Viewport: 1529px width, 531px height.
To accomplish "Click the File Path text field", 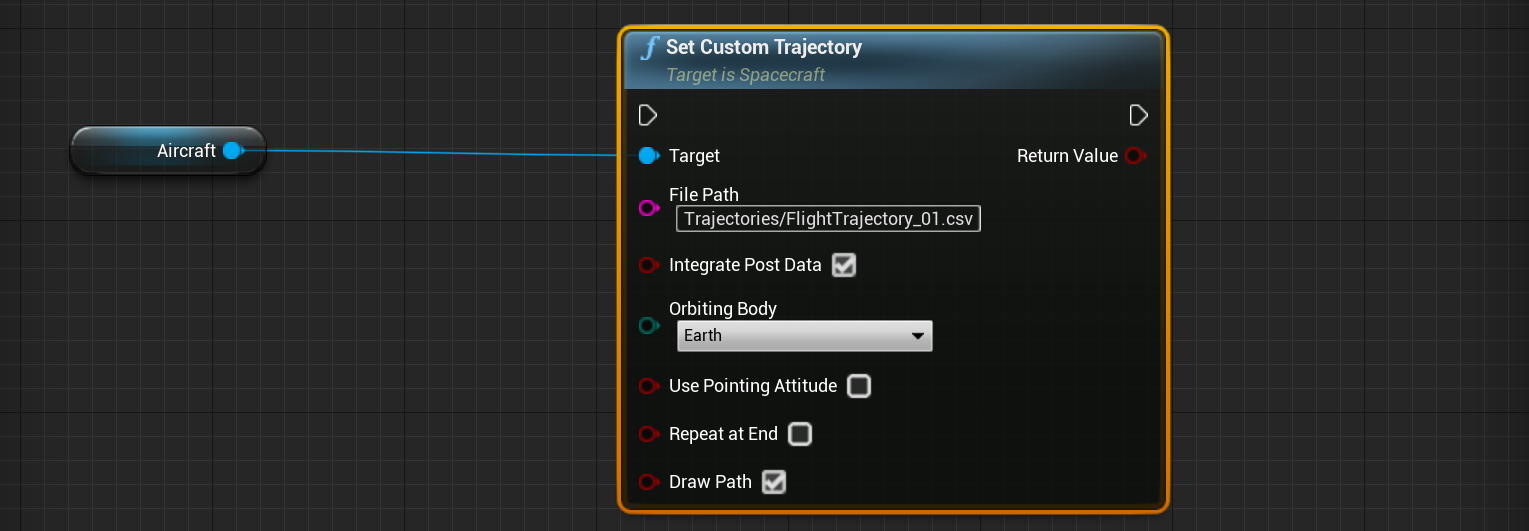I will (828, 219).
